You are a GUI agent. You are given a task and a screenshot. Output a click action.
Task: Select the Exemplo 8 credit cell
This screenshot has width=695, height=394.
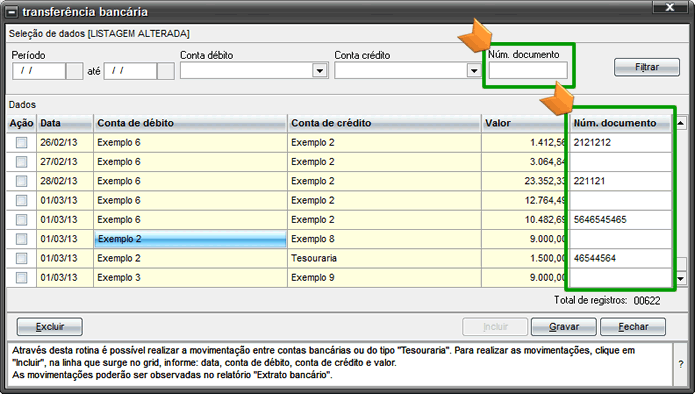click(384, 239)
